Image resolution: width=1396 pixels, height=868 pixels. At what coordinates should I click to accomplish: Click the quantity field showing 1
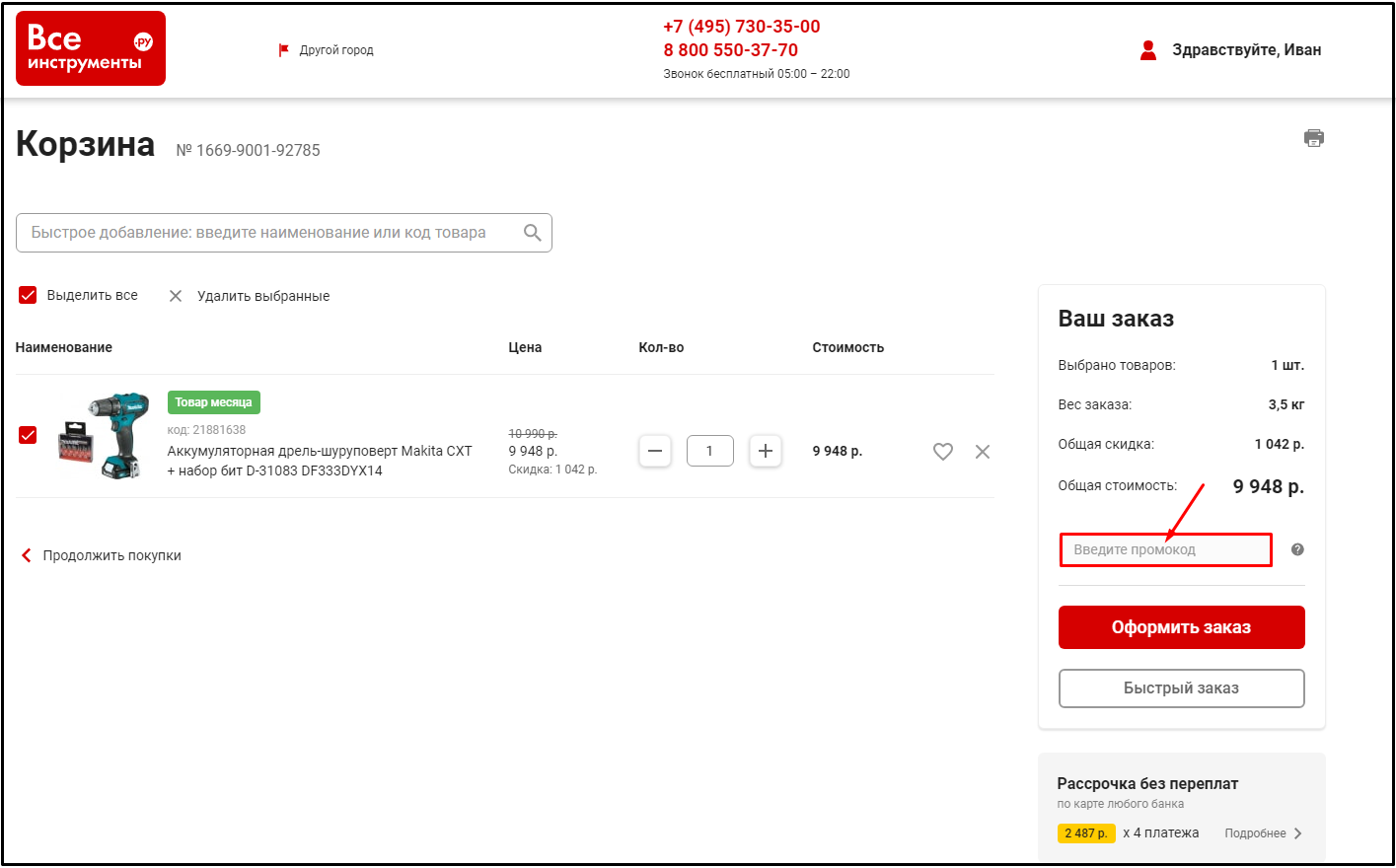710,451
